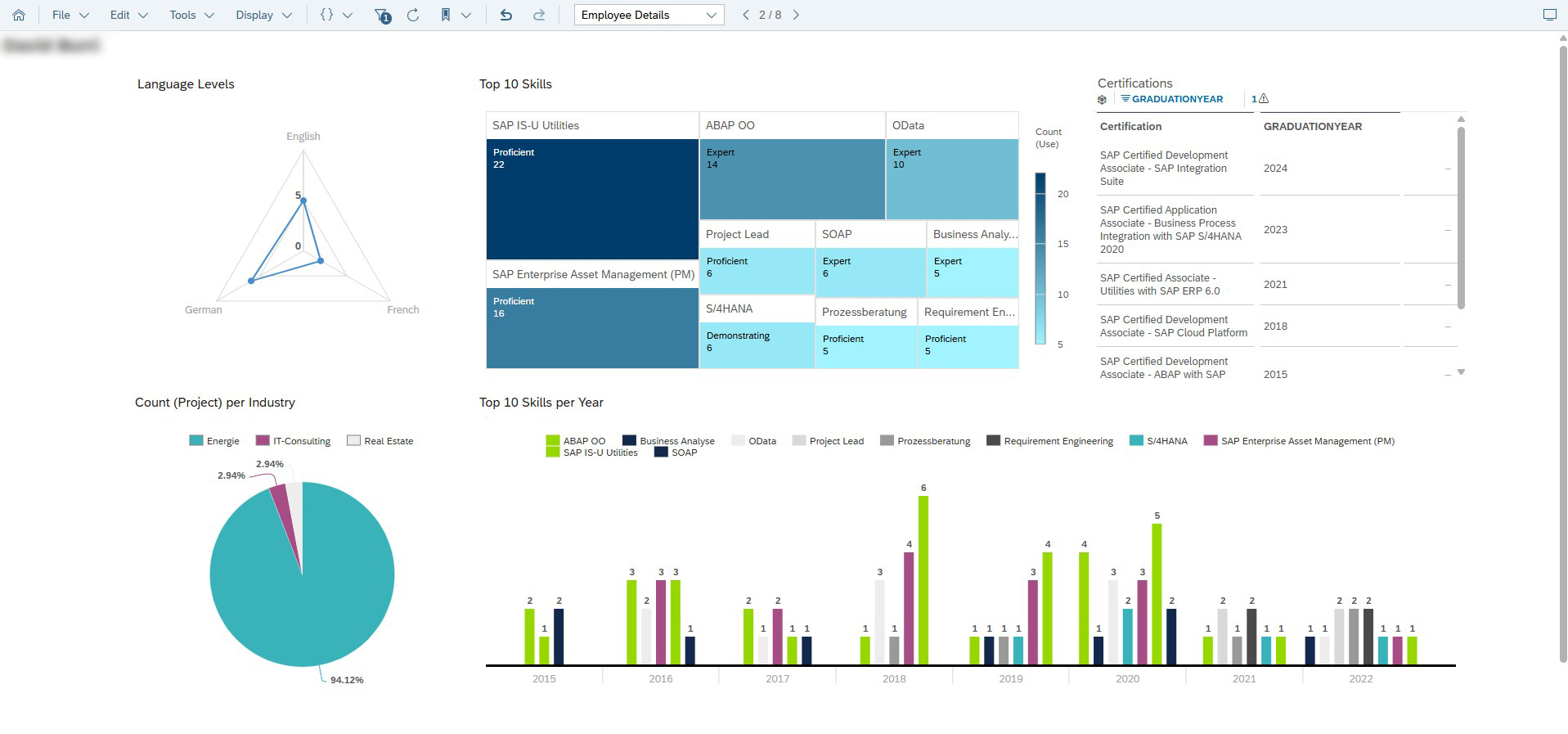Refresh the story data
Viewport: 1568px width, 734px height.
[x=413, y=15]
